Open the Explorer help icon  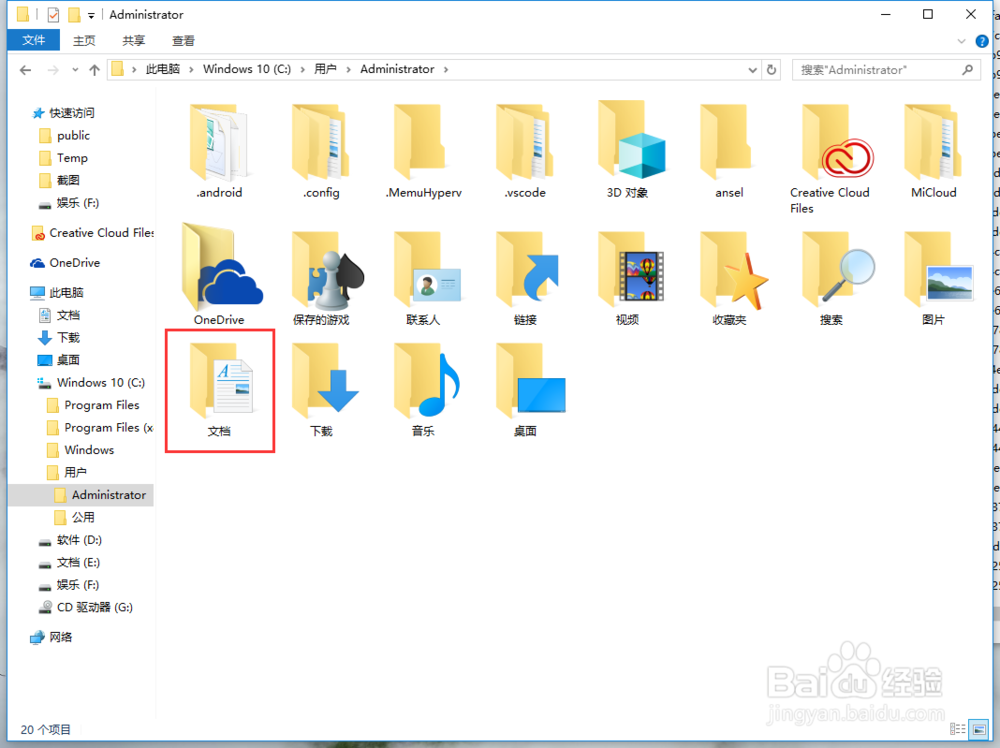[x=982, y=41]
